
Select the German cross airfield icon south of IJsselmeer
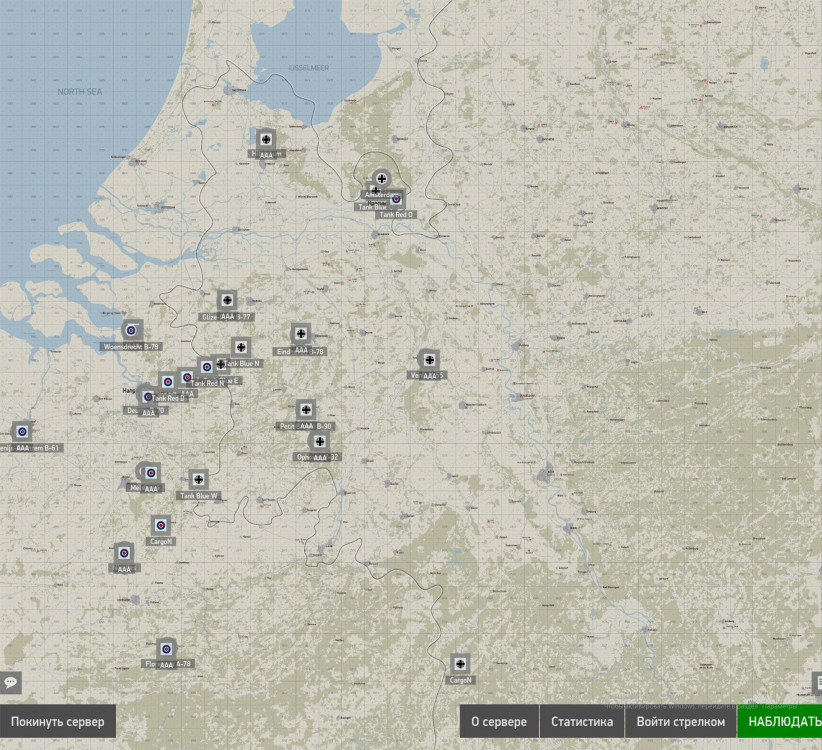tap(266, 139)
